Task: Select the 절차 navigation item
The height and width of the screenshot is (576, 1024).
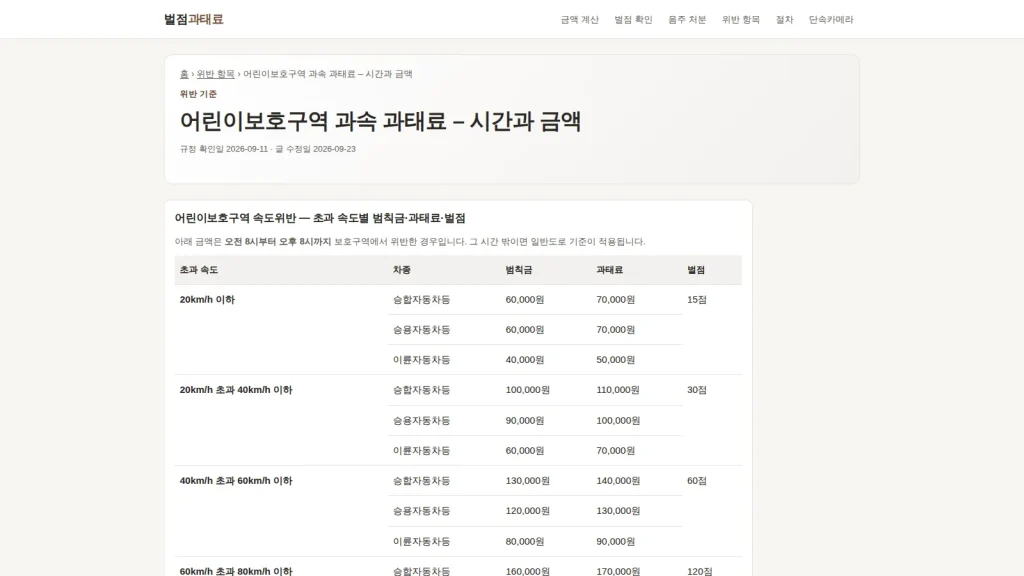Action: click(x=784, y=20)
